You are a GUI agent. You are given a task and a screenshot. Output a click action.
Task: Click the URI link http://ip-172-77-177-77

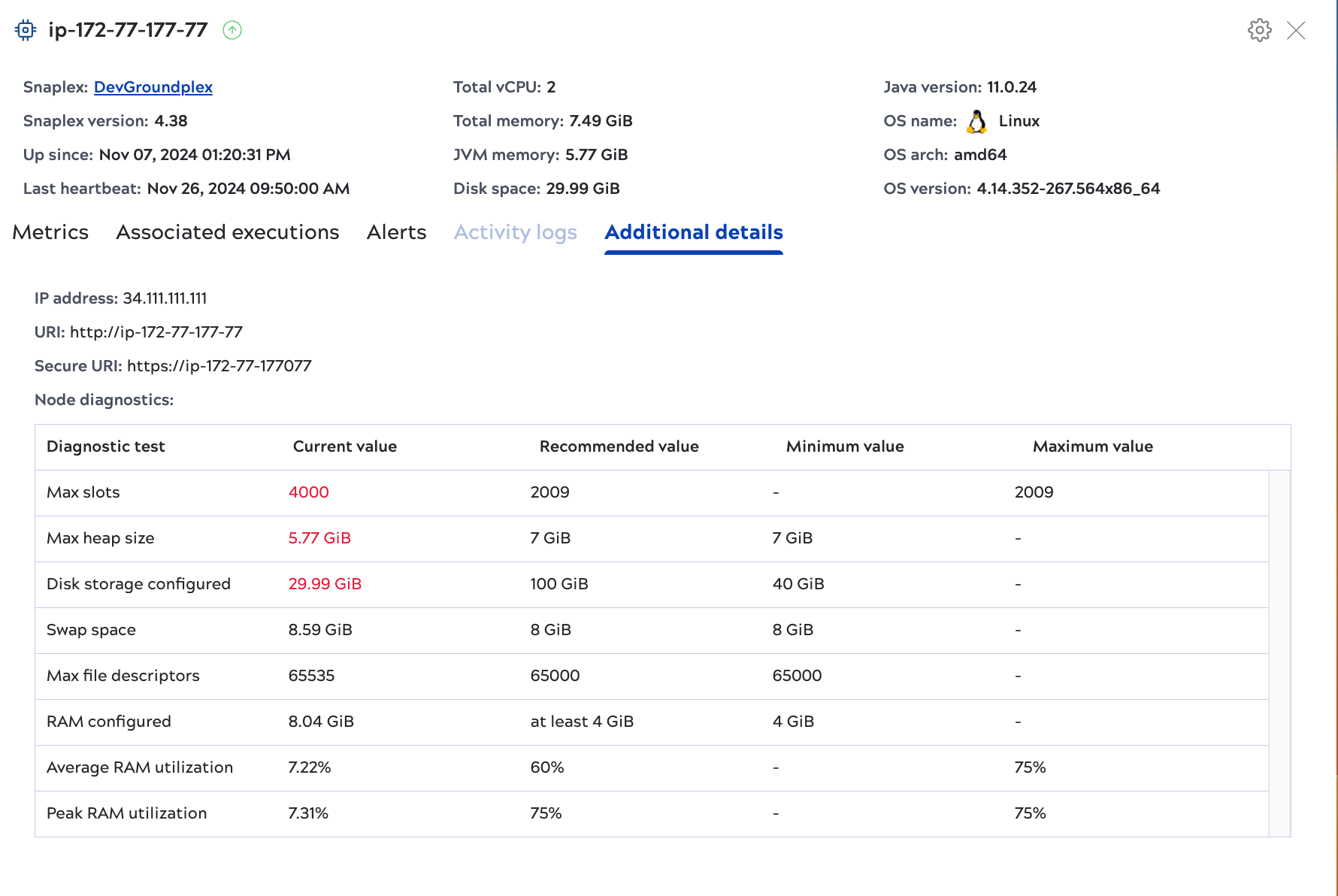(x=155, y=331)
